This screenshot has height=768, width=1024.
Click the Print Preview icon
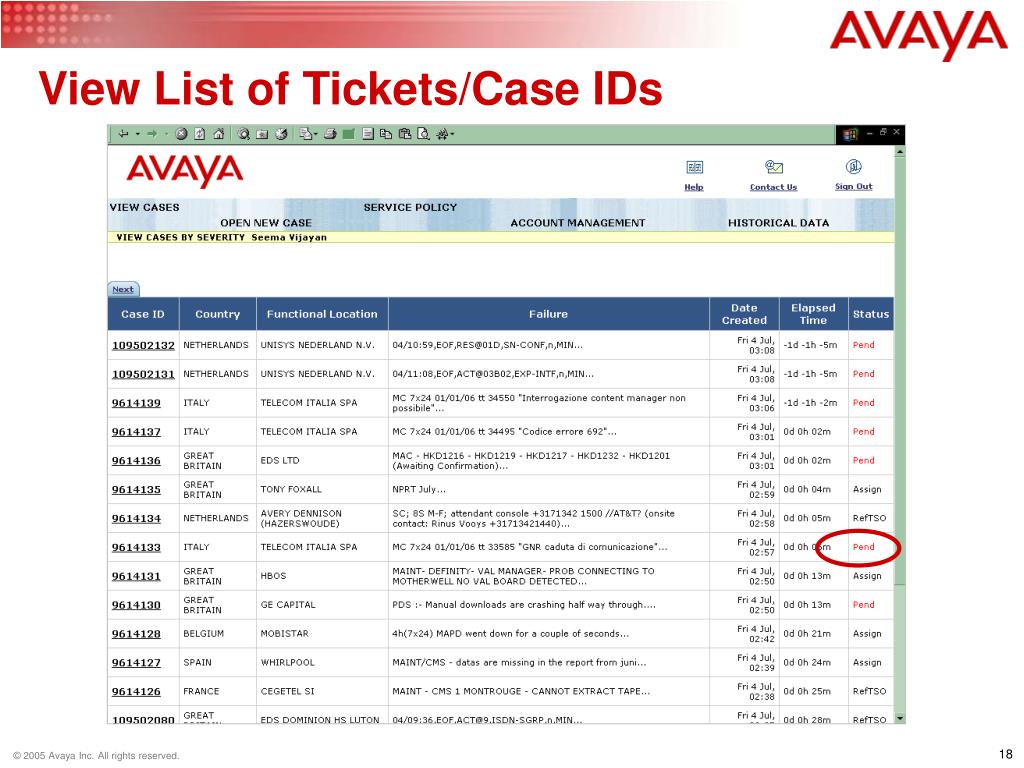pyautogui.click(x=423, y=134)
